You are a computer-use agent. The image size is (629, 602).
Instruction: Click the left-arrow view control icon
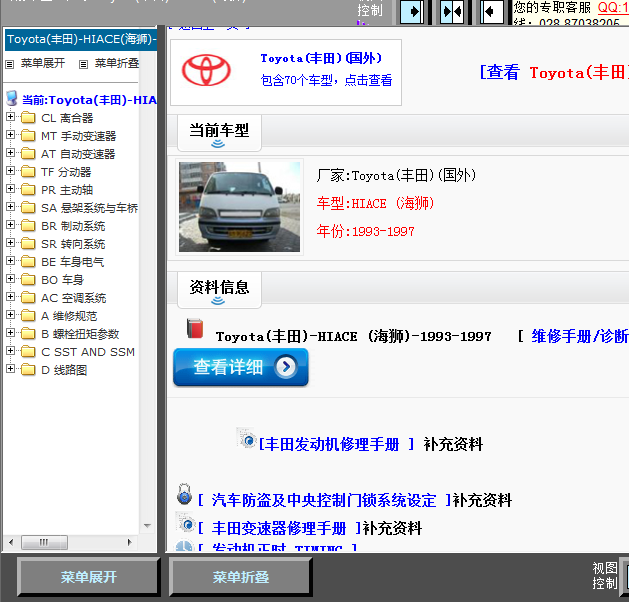pyautogui.click(x=492, y=12)
